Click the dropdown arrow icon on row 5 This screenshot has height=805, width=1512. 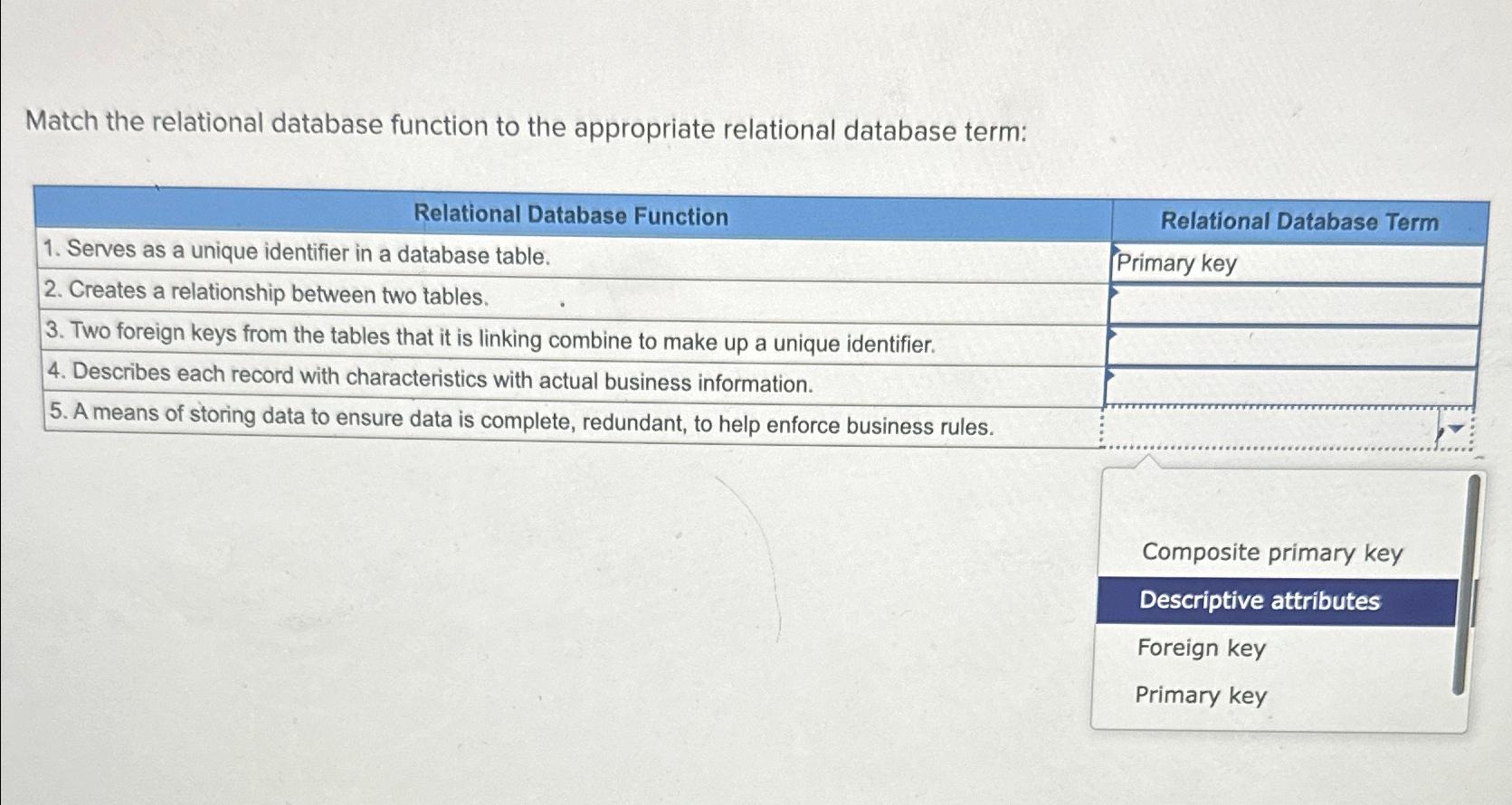1455,428
